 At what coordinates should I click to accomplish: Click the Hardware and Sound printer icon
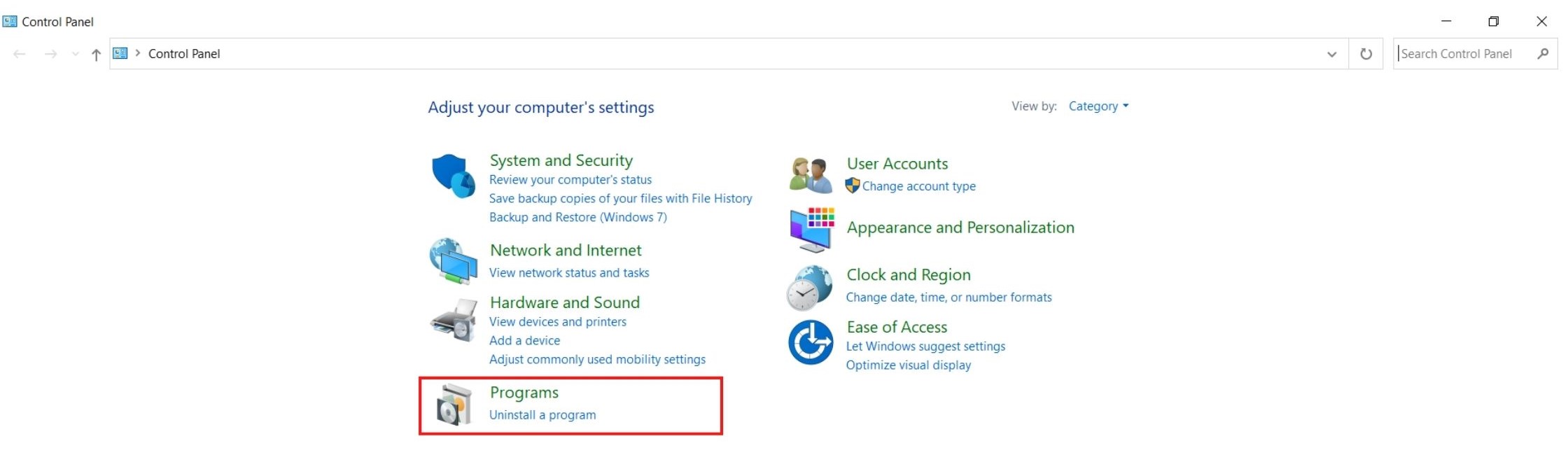coord(454,320)
